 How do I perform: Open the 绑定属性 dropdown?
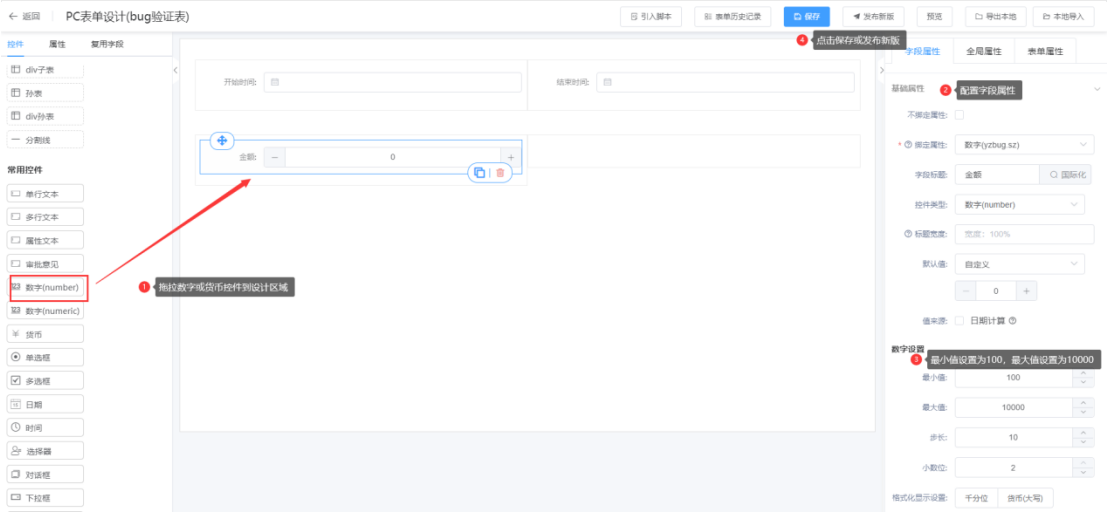pyautogui.click(x=1024, y=145)
